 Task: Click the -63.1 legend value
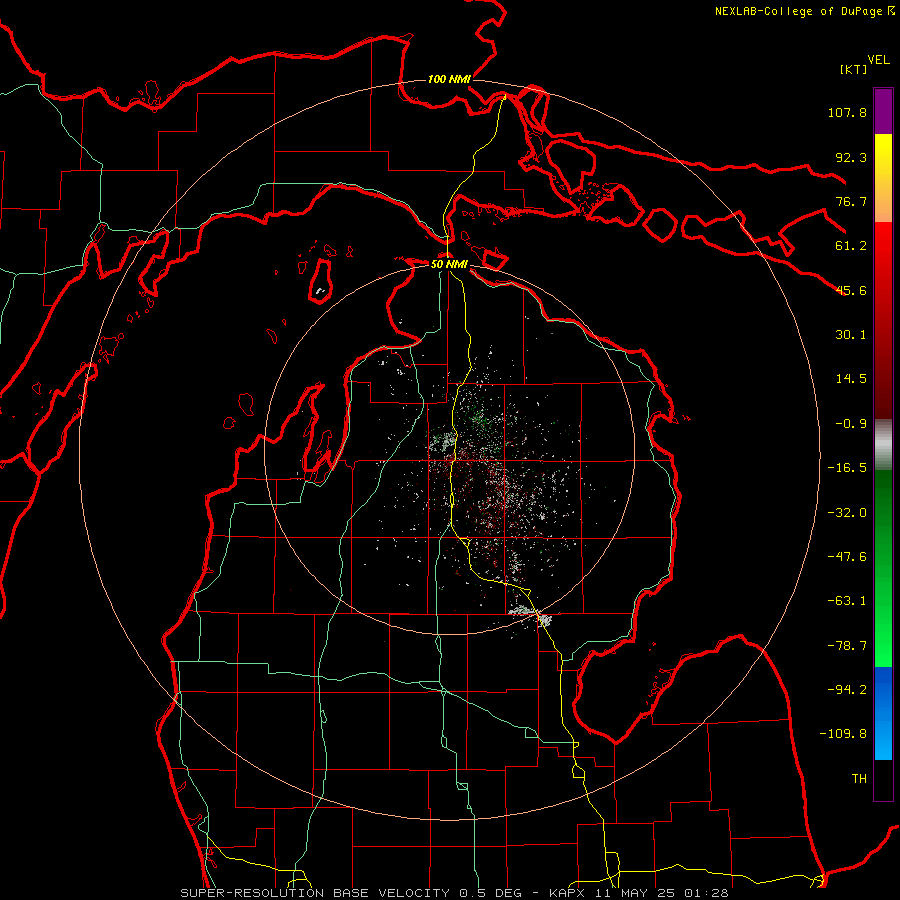[x=847, y=601]
